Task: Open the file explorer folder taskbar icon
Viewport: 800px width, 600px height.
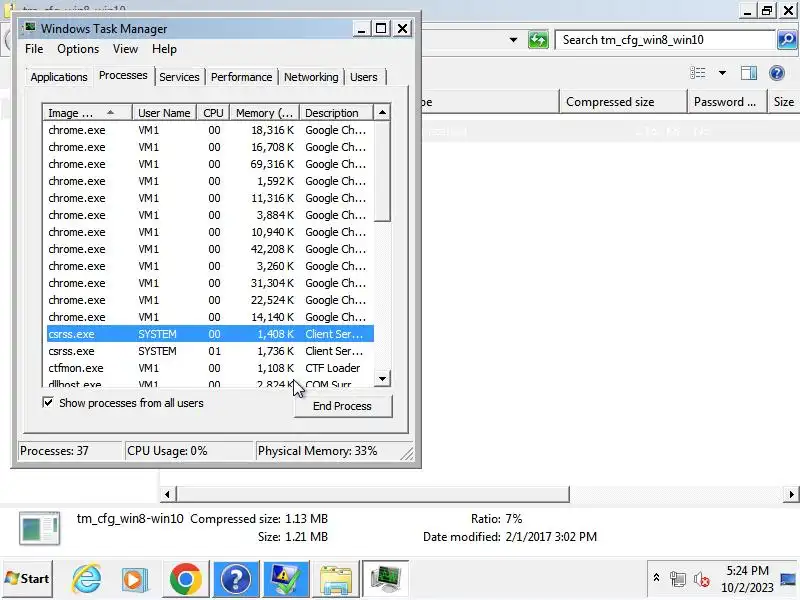Action: pos(336,580)
